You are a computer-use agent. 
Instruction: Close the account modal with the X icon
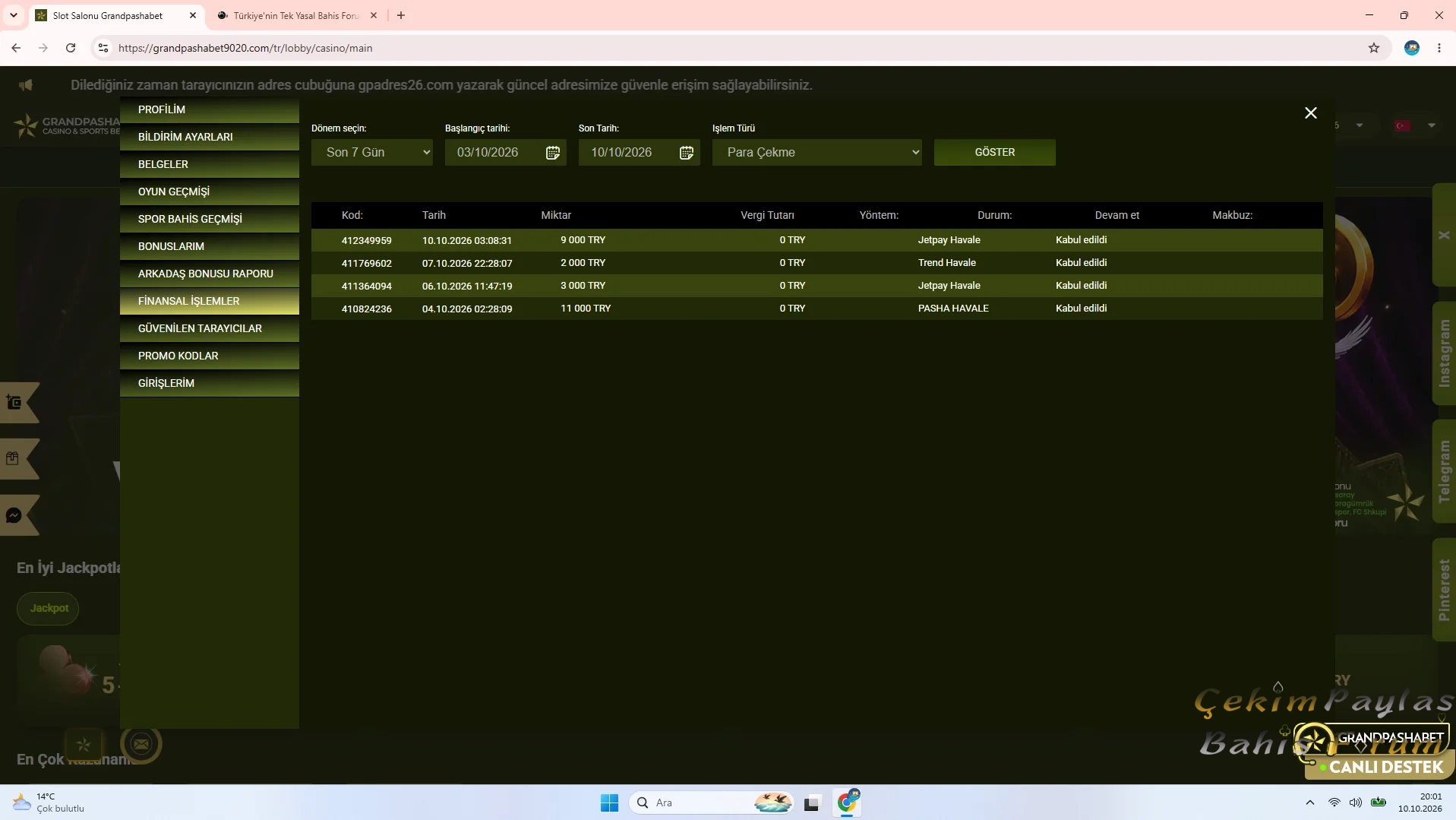point(1311,112)
